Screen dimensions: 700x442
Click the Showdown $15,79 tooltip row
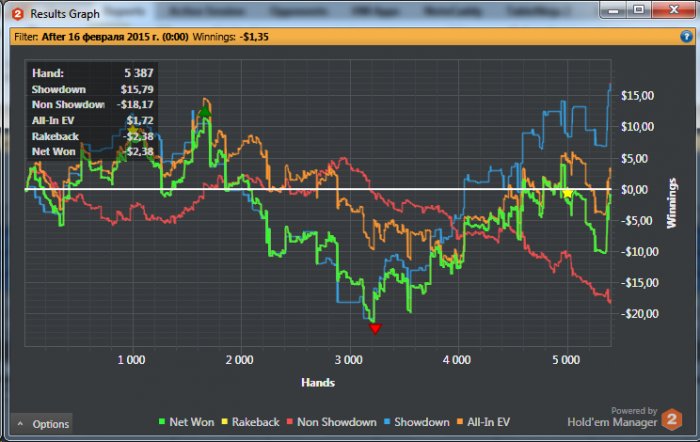(x=92, y=89)
